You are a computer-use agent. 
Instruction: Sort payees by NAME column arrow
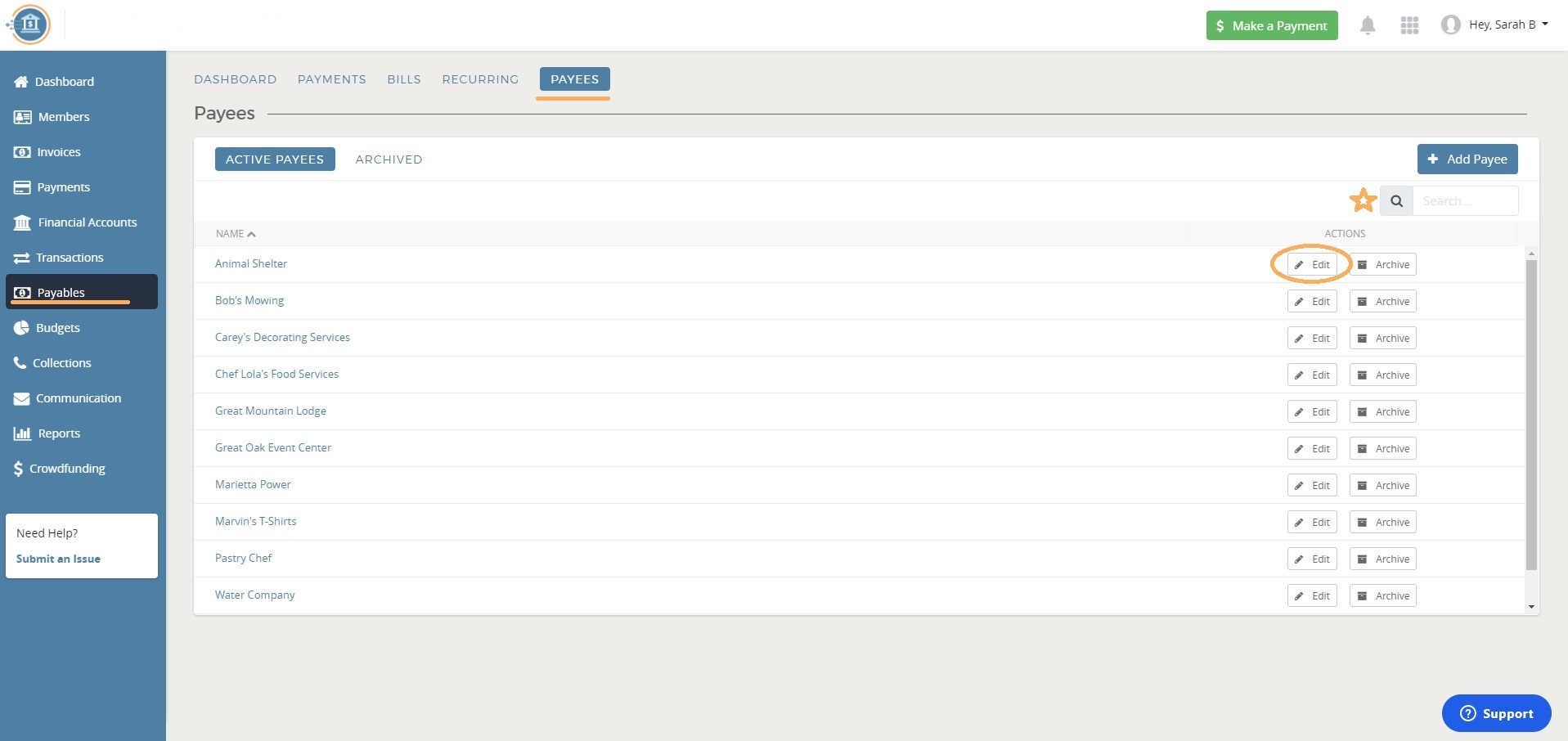pyautogui.click(x=251, y=234)
